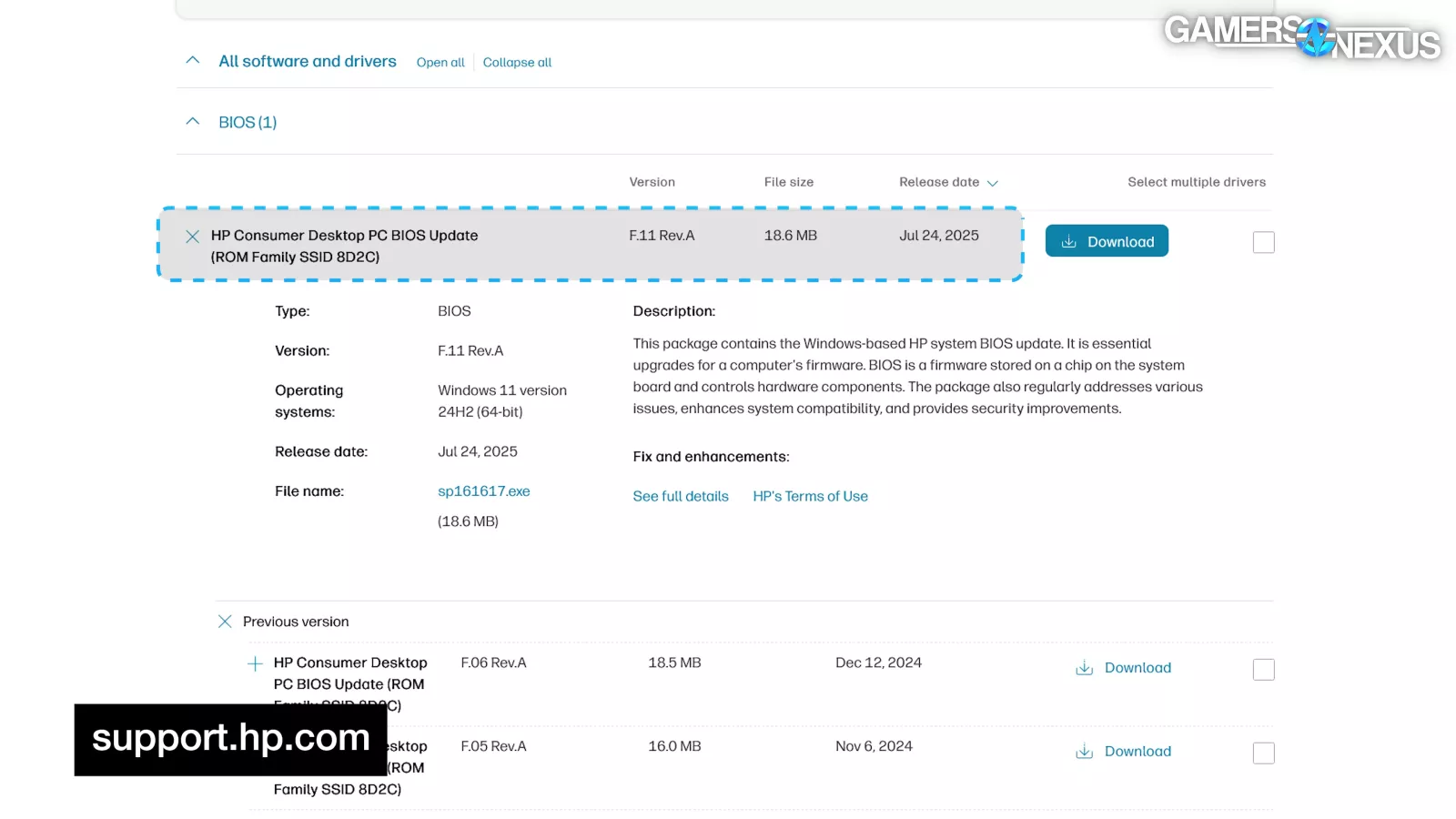Click the All software and drivers heading
This screenshot has width=1456, height=819.
pyautogui.click(x=308, y=61)
